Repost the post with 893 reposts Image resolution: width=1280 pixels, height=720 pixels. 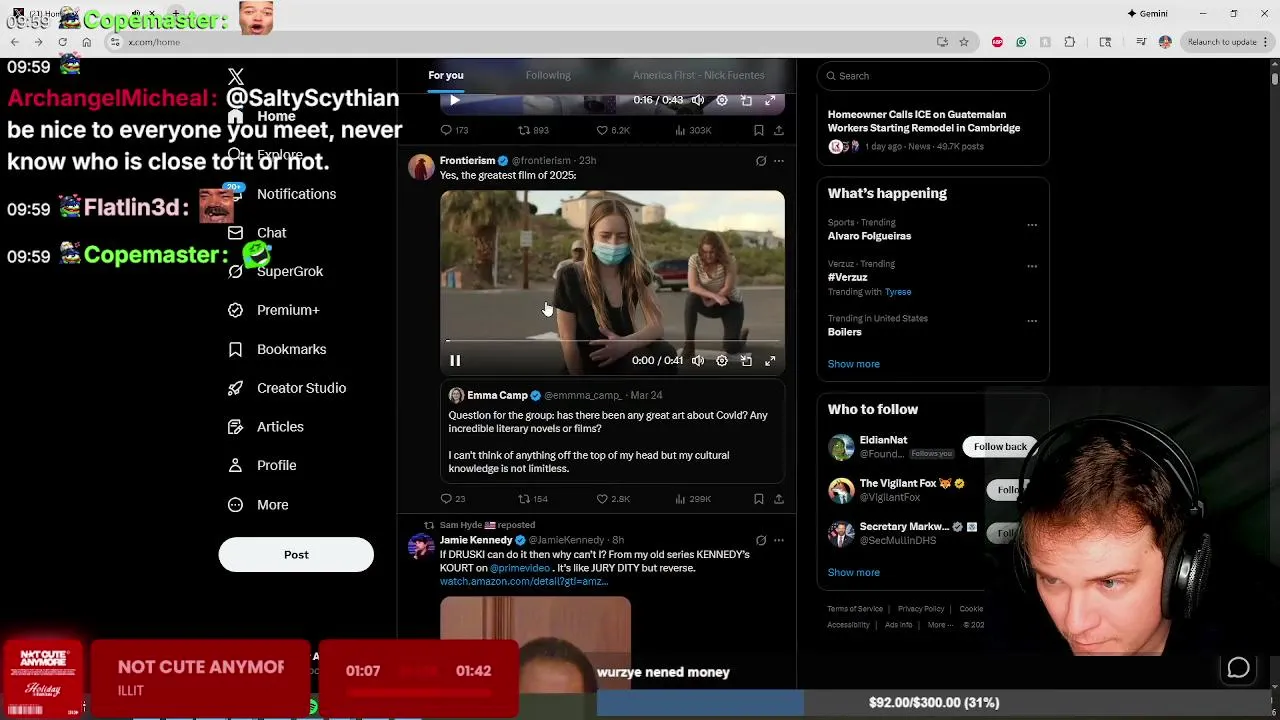pyautogui.click(x=533, y=130)
